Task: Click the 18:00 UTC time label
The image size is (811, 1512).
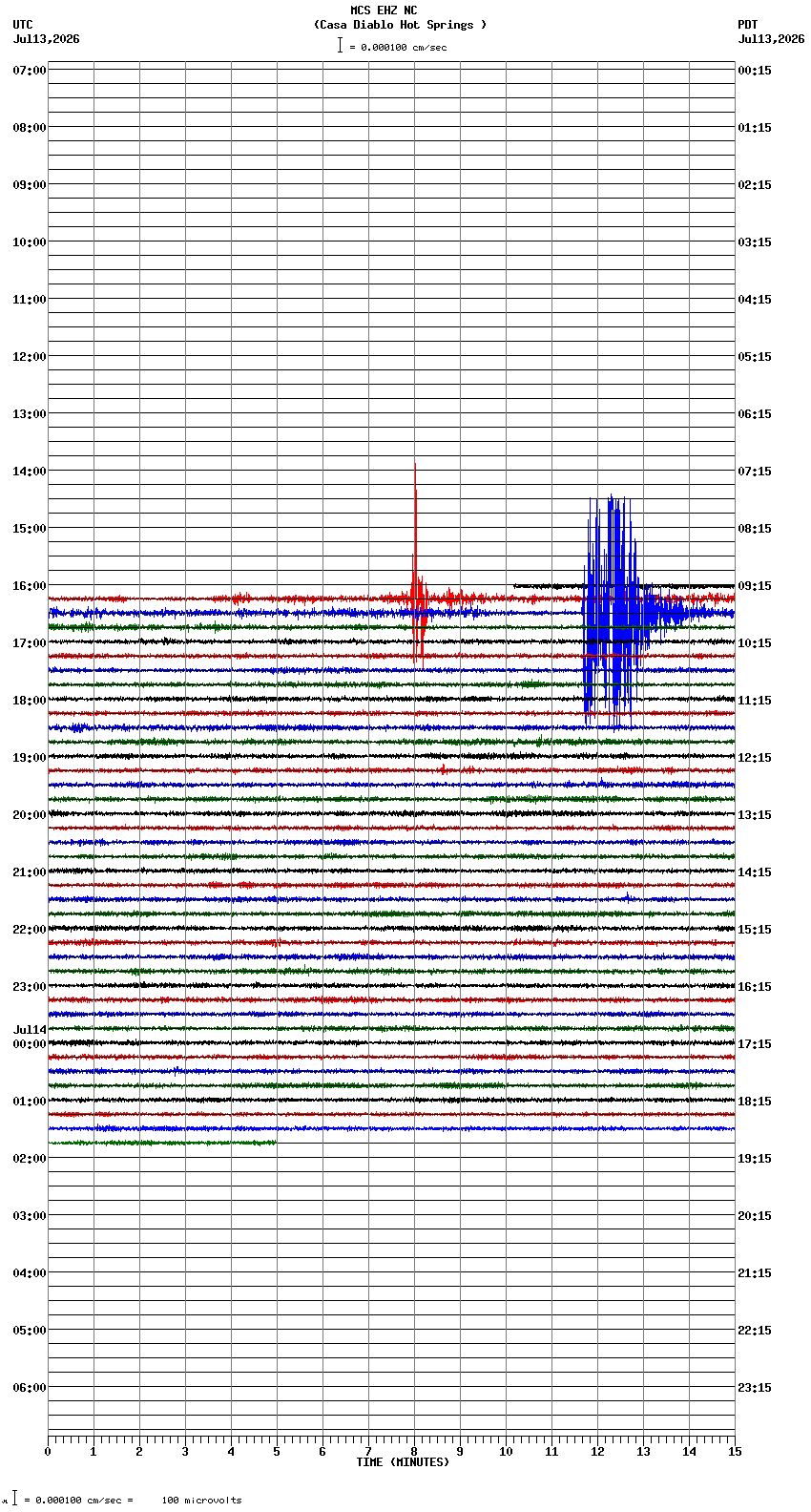Action: click(30, 701)
